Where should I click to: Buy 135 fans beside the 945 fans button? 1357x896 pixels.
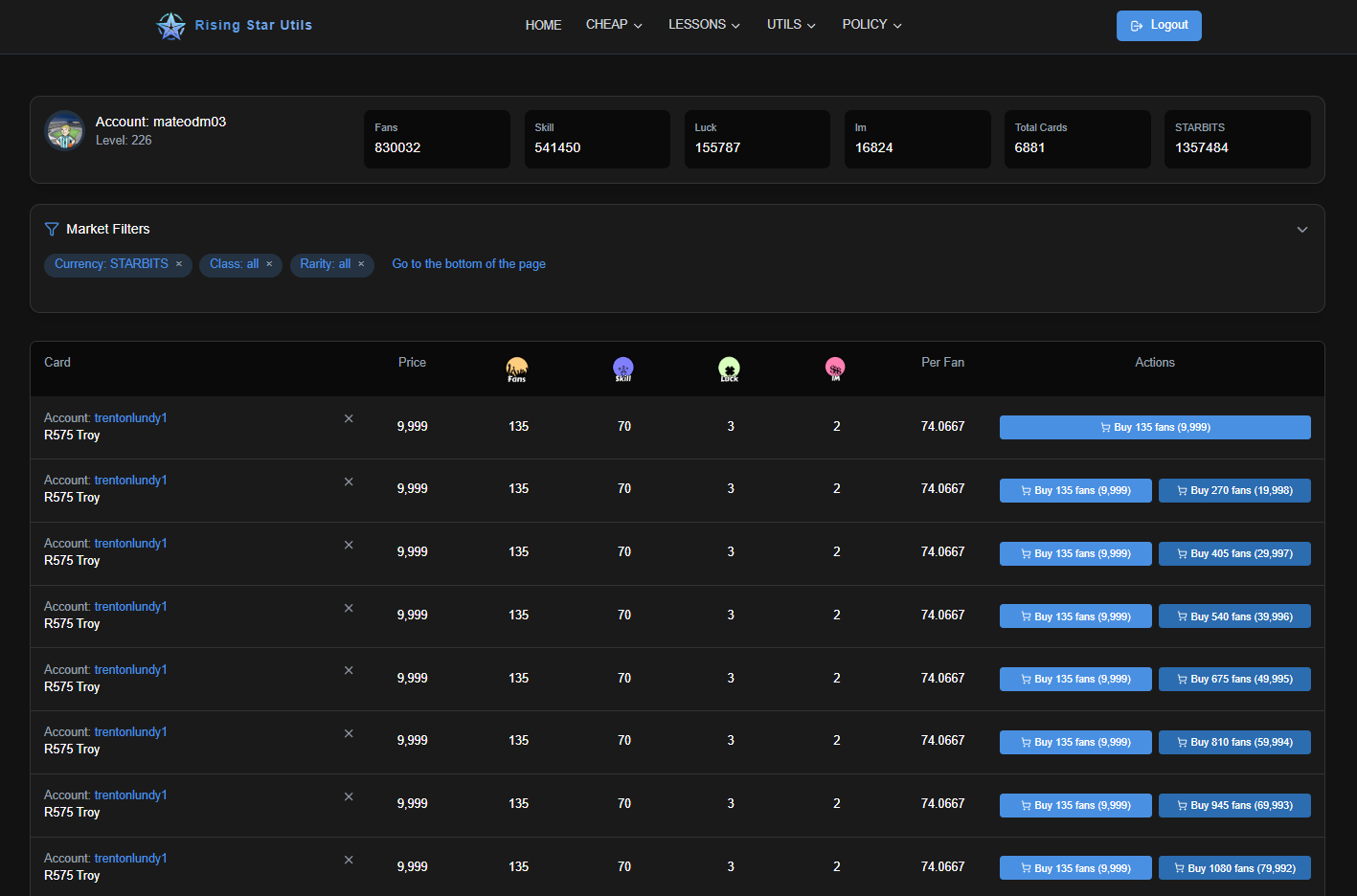[x=1075, y=805]
